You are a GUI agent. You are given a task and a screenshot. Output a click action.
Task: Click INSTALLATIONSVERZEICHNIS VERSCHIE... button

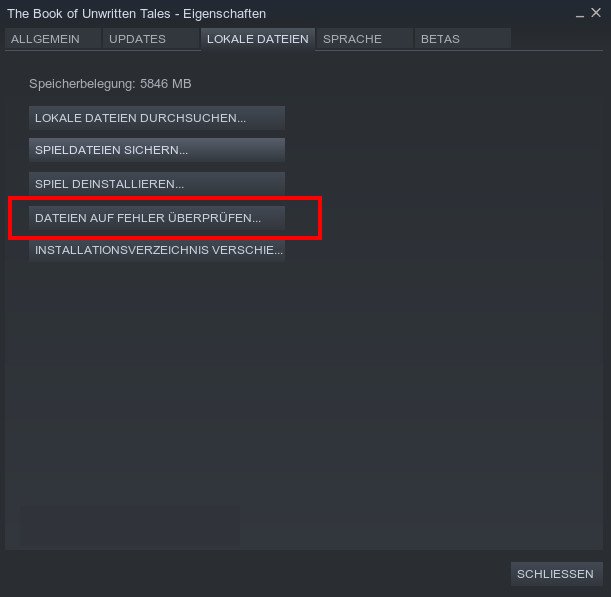point(157,250)
